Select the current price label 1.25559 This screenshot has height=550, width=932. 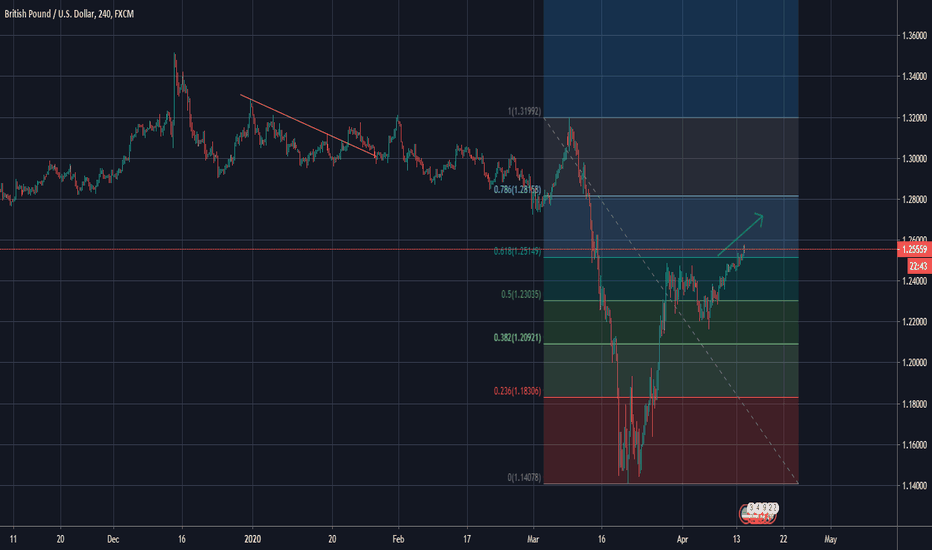915,250
